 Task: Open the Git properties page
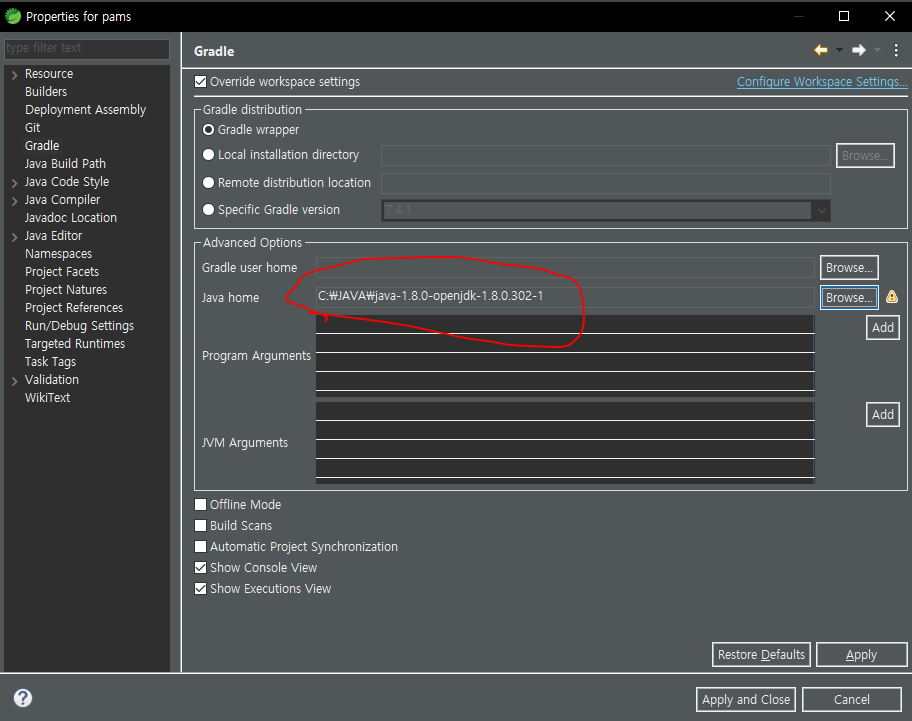(x=33, y=127)
